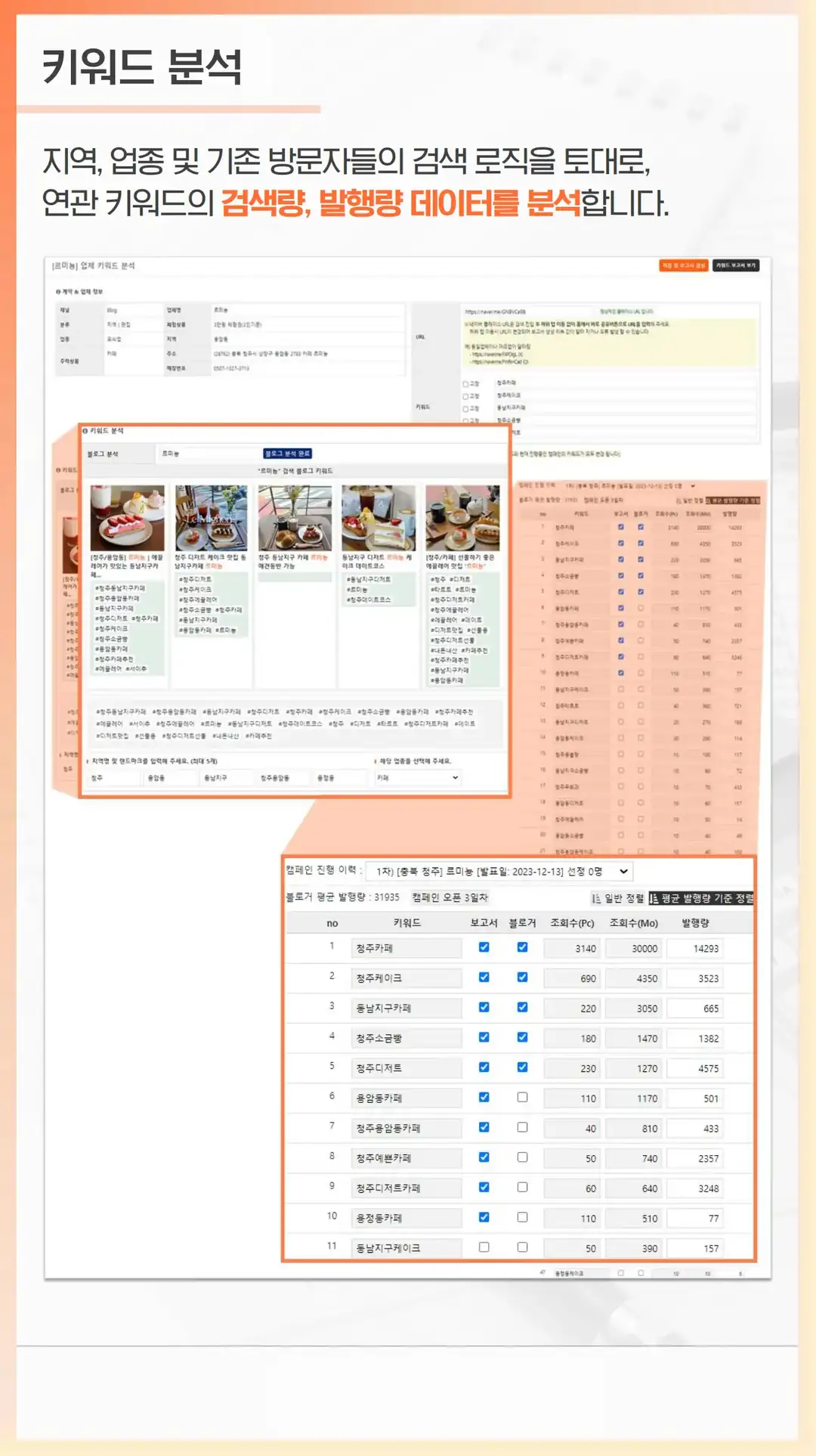Click the 발행량 field showing 14293
This screenshot has width=816, height=1456.
[695, 948]
